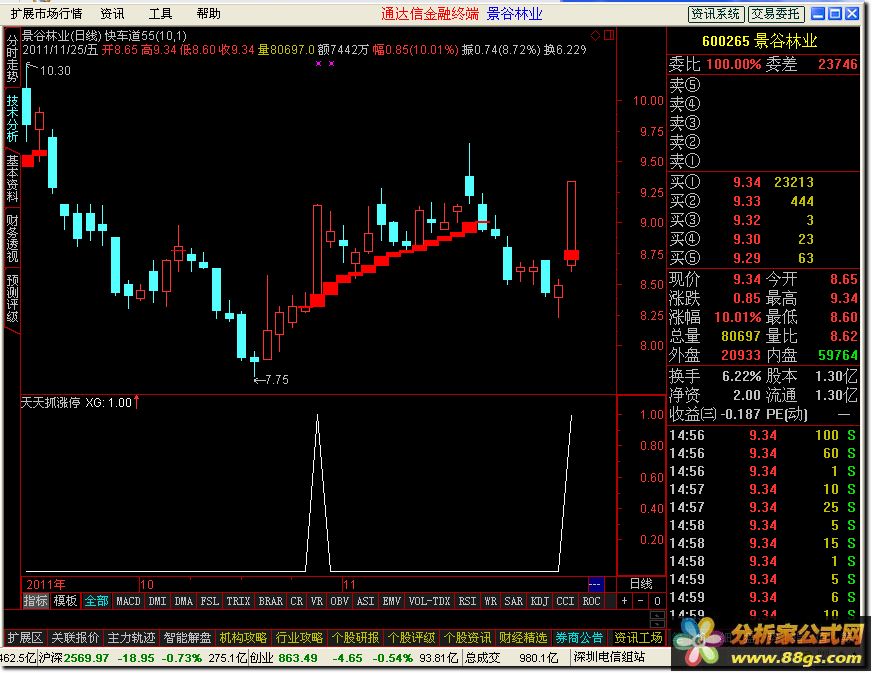
Task: Open the 个股研报 bottom tab
Action: 355,638
